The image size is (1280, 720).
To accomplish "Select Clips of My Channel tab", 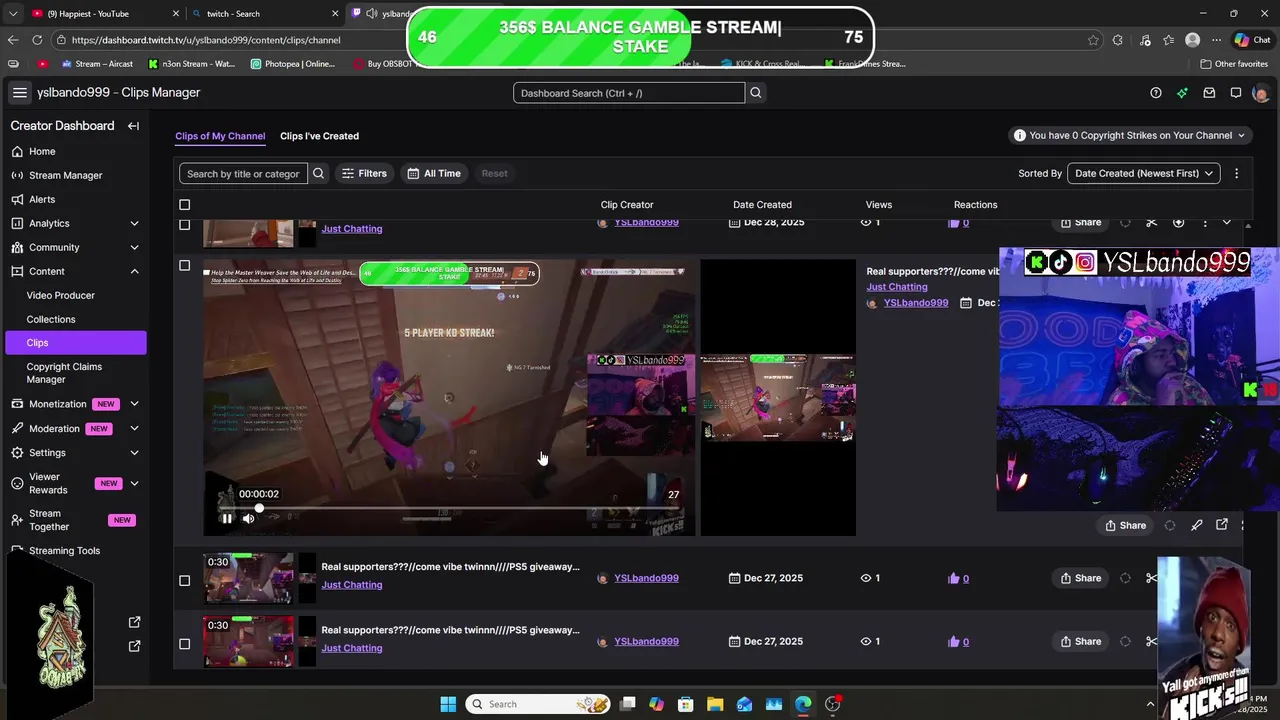I will pyautogui.click(x=220, y=136).
